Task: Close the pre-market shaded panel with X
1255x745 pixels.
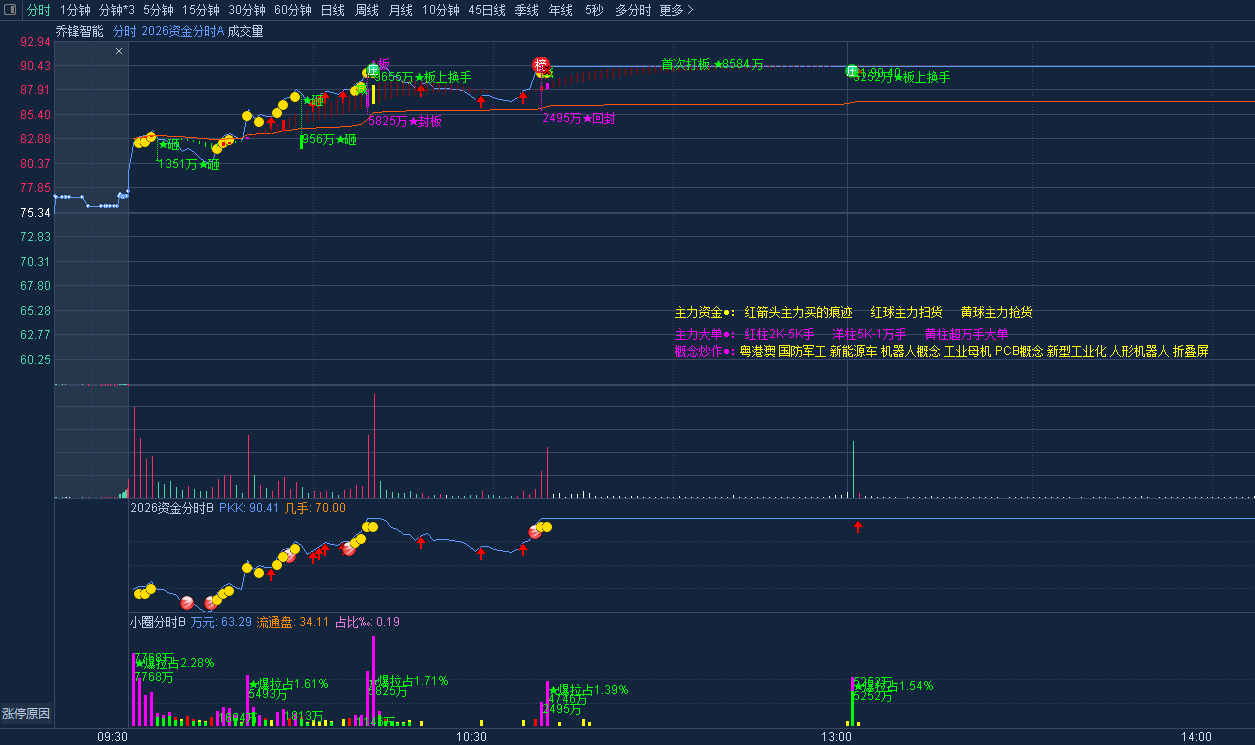Action: [x=119, y=50]
